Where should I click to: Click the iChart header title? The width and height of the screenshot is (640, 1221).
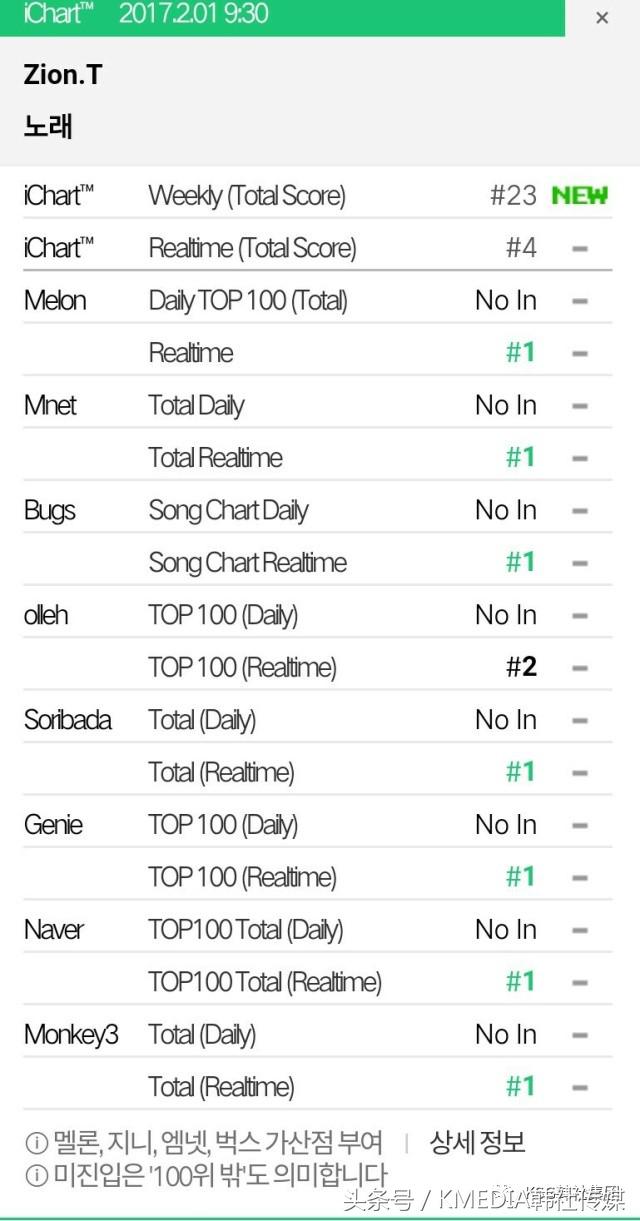(60, 15)
